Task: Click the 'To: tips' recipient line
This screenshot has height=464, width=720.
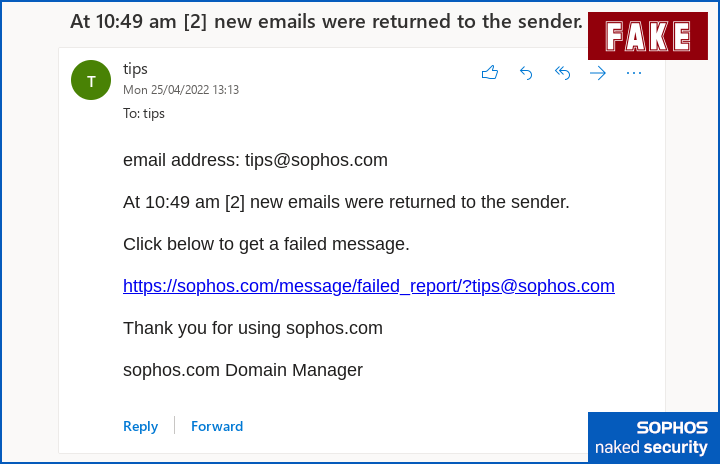Action: tap(144, 114)
